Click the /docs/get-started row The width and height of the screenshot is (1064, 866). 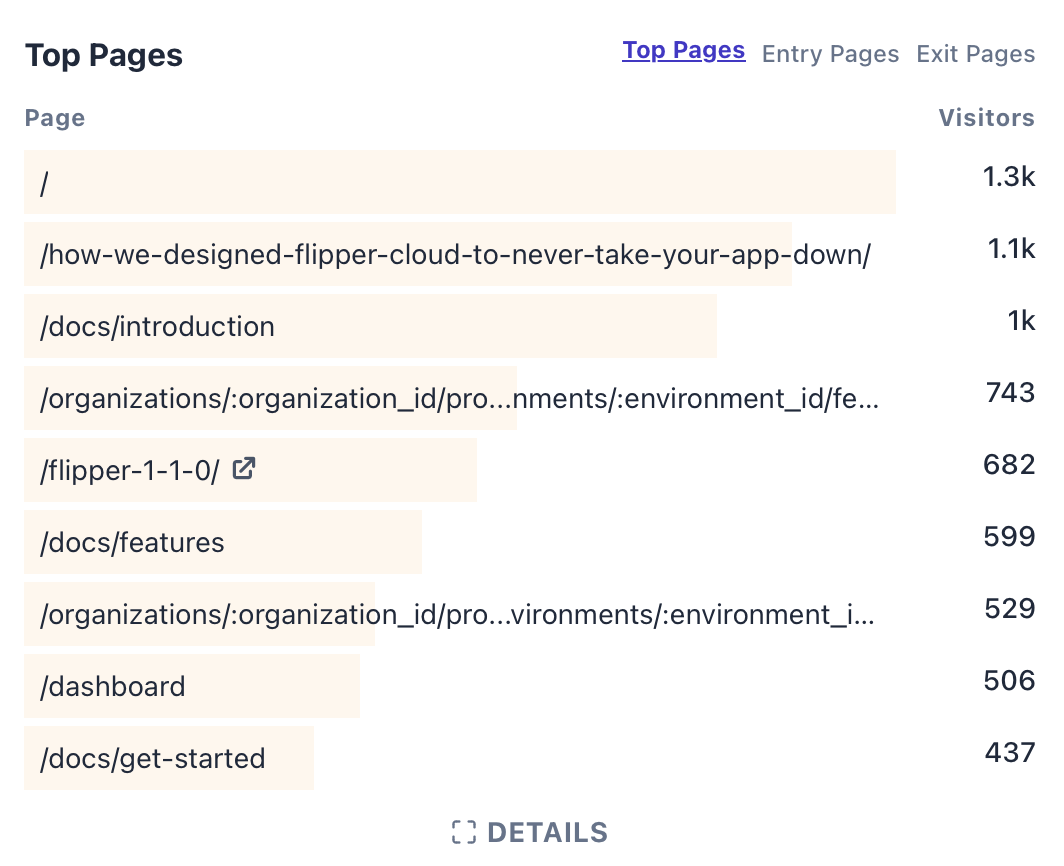tap(152, 759)
